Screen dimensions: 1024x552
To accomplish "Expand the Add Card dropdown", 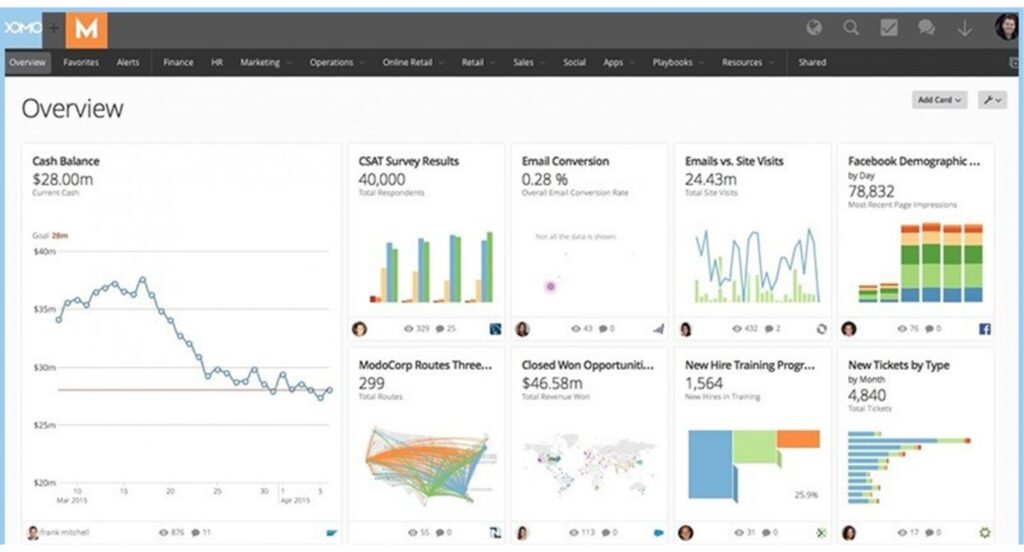I will 939,100.
